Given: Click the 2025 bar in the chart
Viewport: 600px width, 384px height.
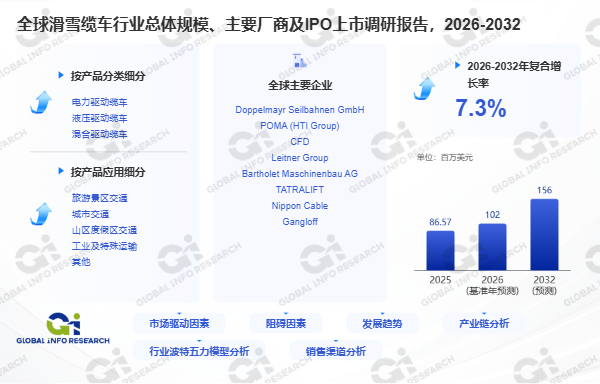Looking at the screenshot, I should (x=440, y=251).
